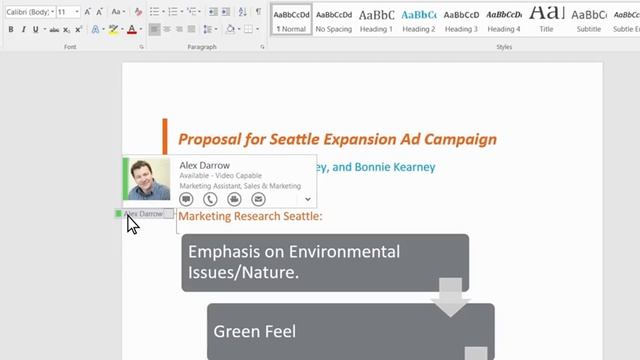Screen dimensions: 640x360
Task: Click Alex Darrow's contact photo
Action: [x=149, y=179]
